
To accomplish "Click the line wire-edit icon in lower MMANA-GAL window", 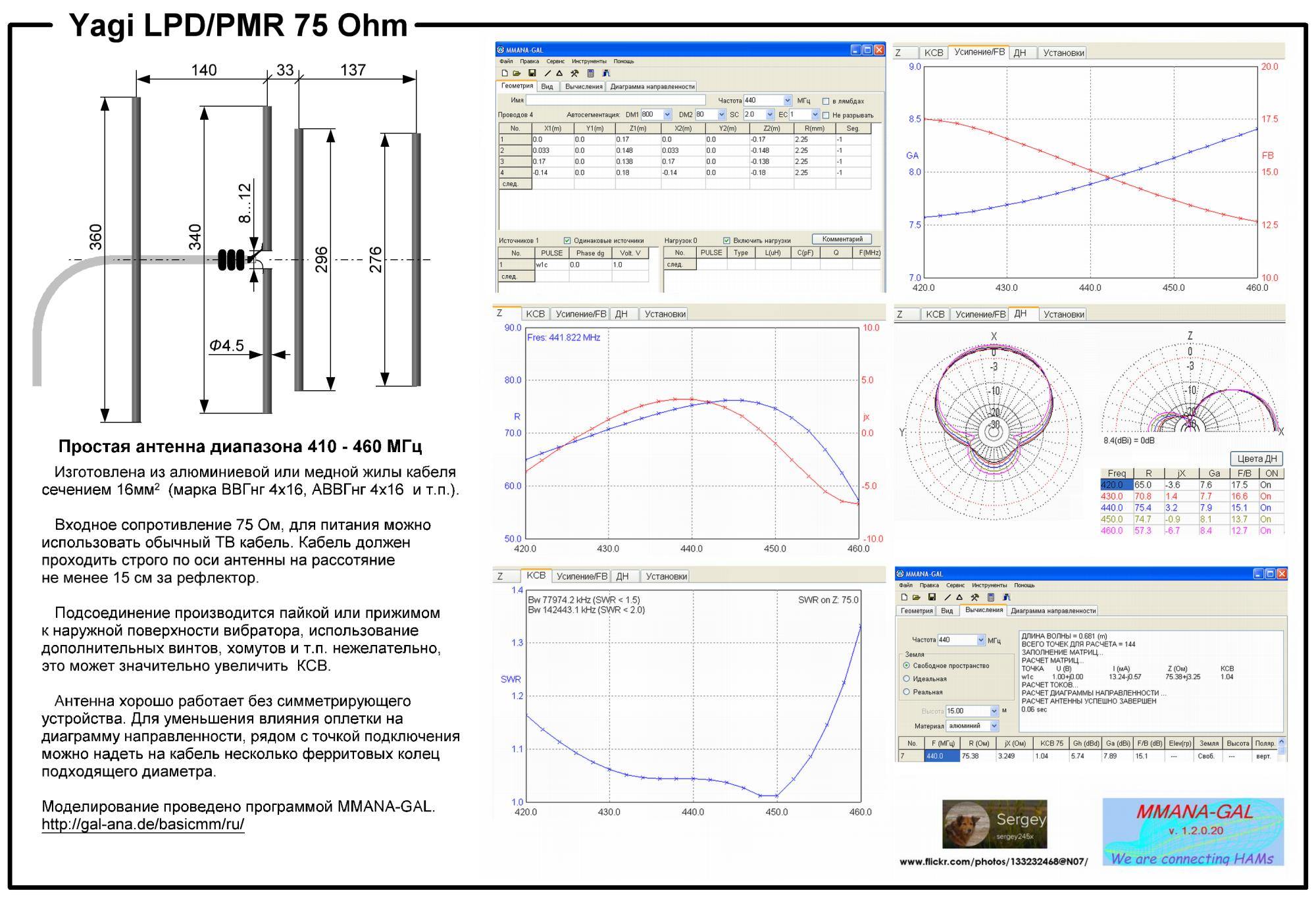I will coord(948,598).
